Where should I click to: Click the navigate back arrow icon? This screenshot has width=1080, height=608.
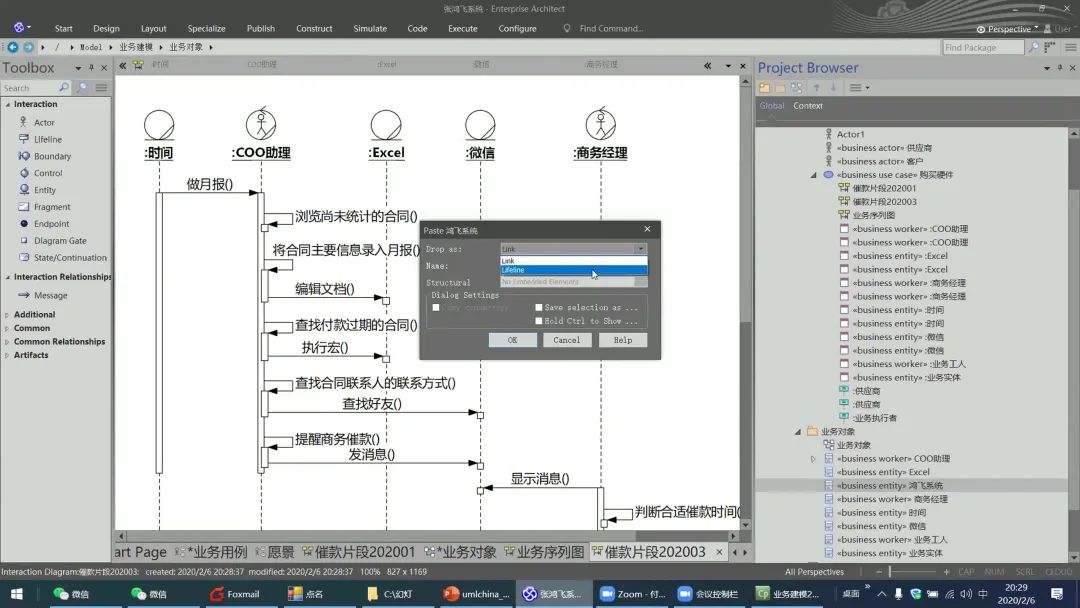(x=12, y=47)
